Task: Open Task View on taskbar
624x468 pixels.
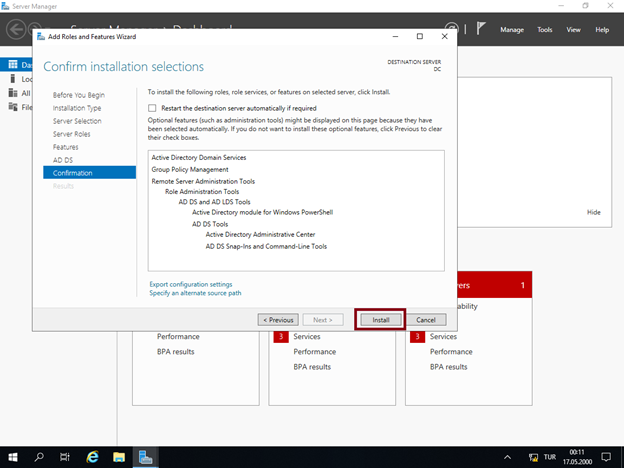Action: [65, 457]
